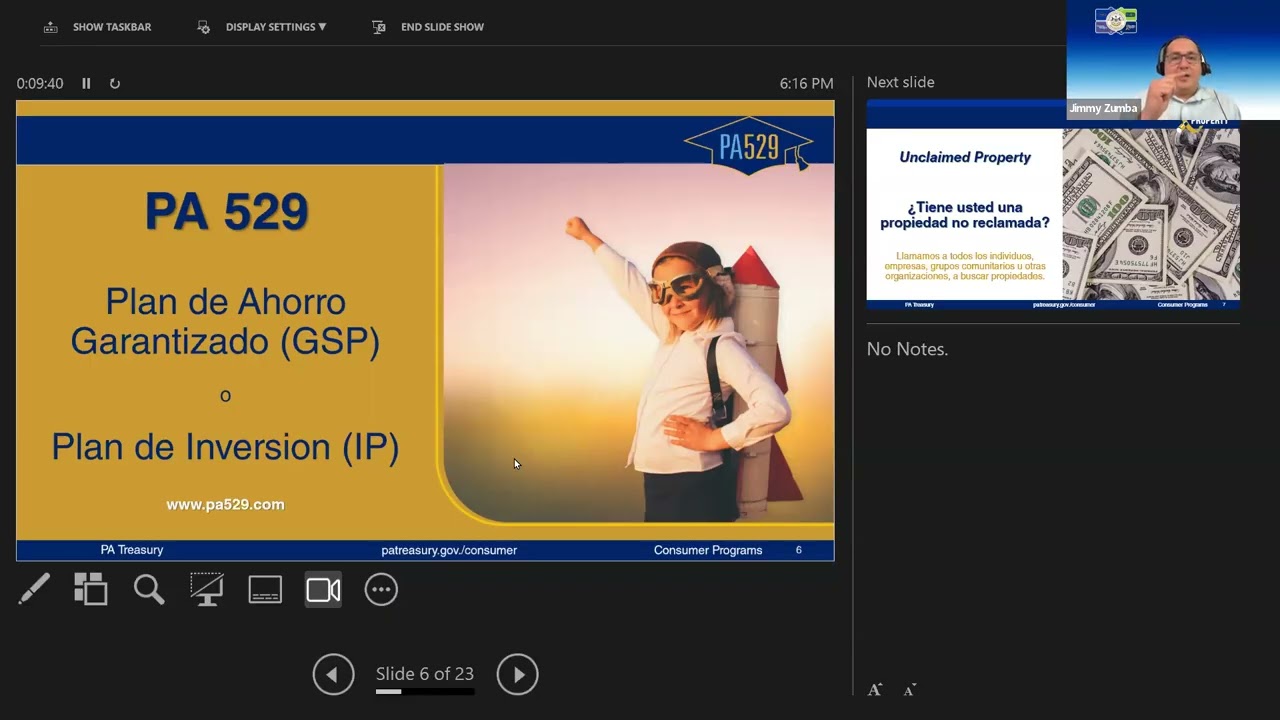Pause the presentation timer

coord(86,84)
